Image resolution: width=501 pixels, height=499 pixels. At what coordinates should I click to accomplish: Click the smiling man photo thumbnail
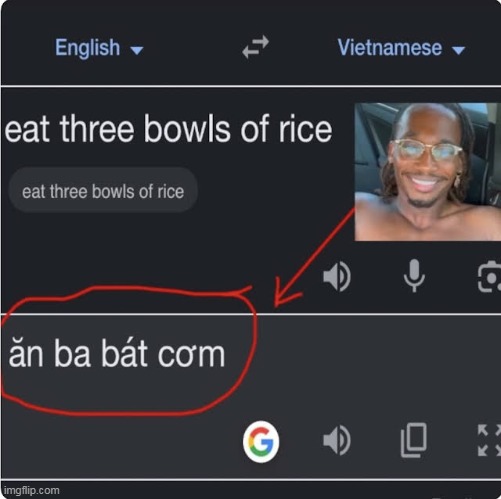pyautogui.click(x=428, y=172)
